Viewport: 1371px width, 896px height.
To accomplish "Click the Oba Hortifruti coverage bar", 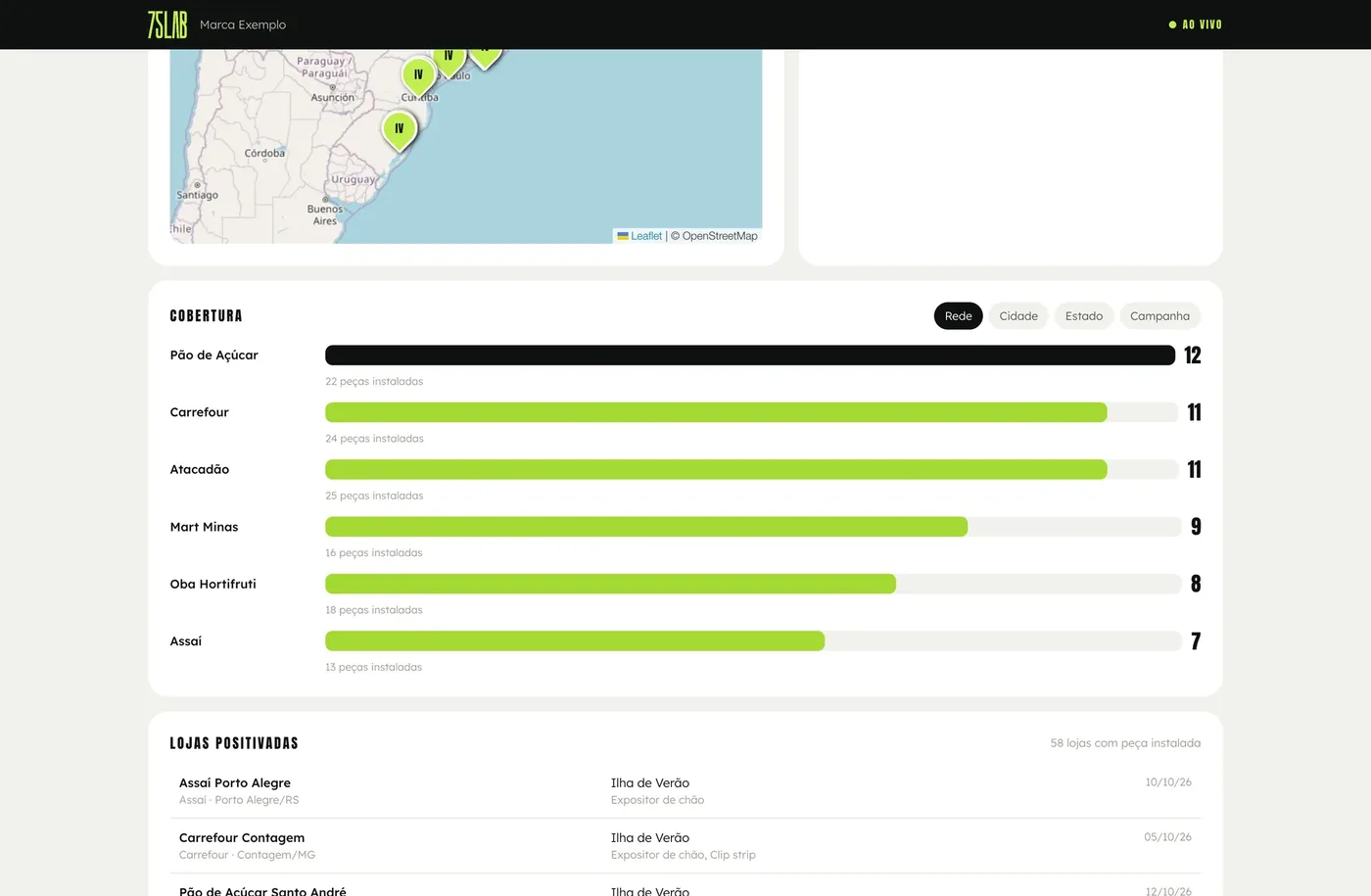I will (753, 584).
